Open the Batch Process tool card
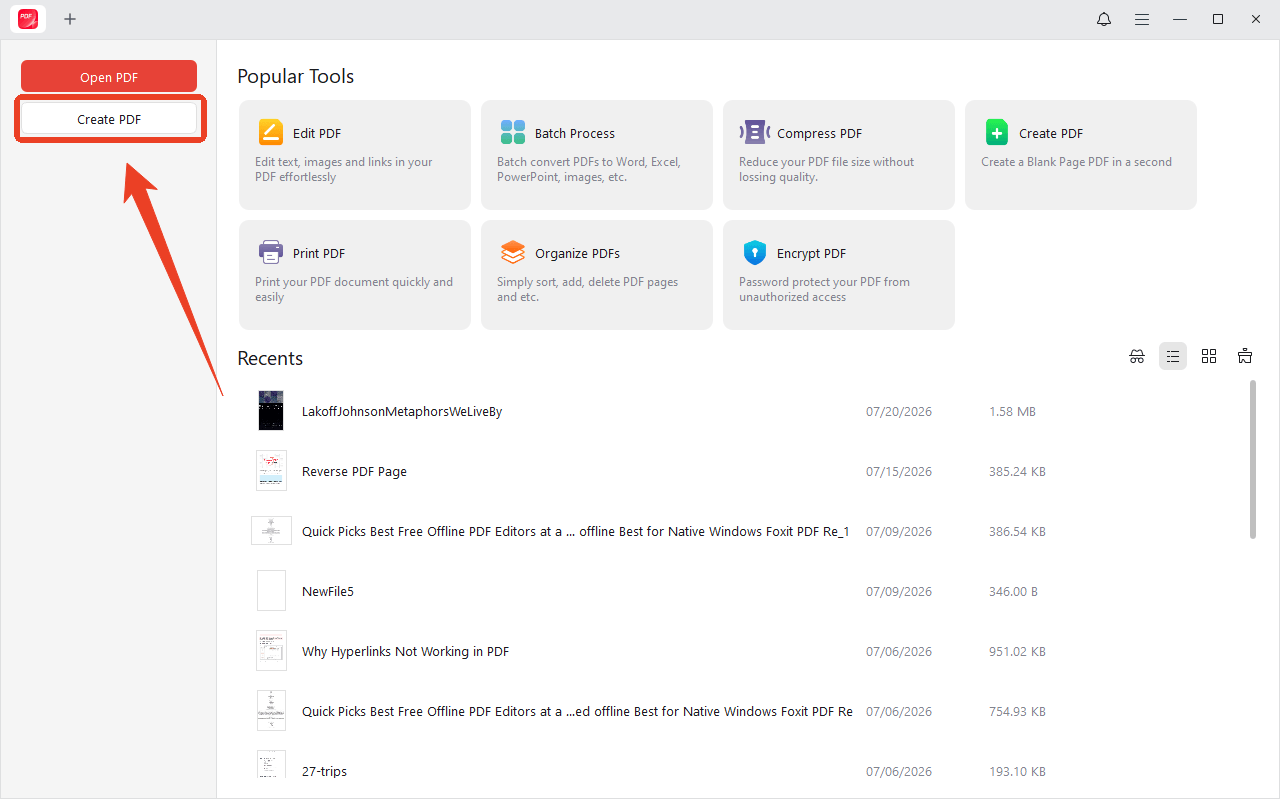Viewport: 1280px width, 799px height. (597, 155)
